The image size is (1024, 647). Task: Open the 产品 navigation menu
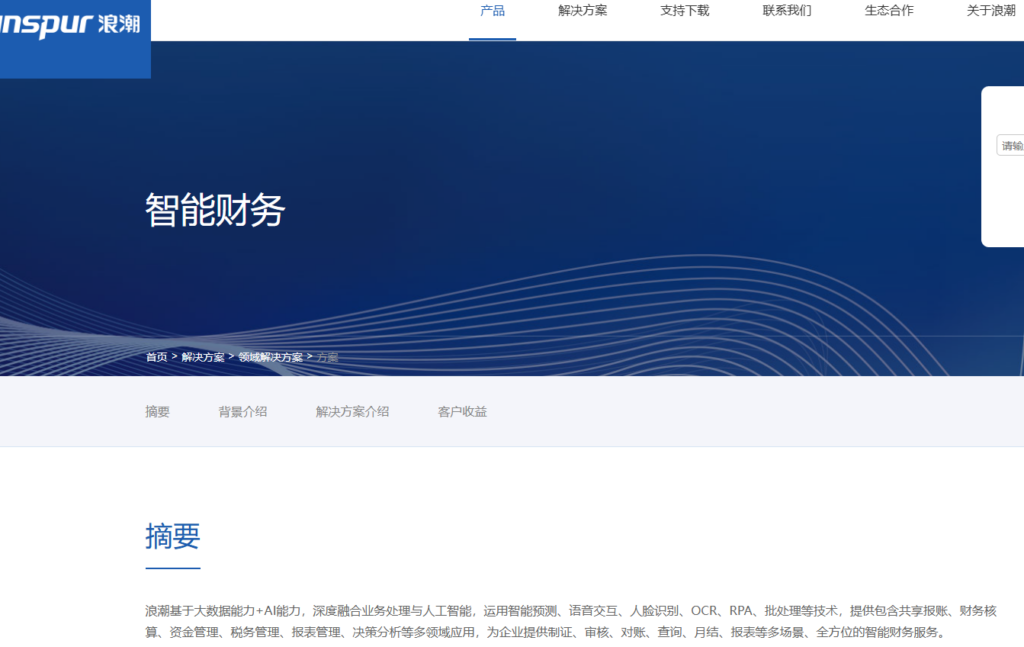[491, 11]
